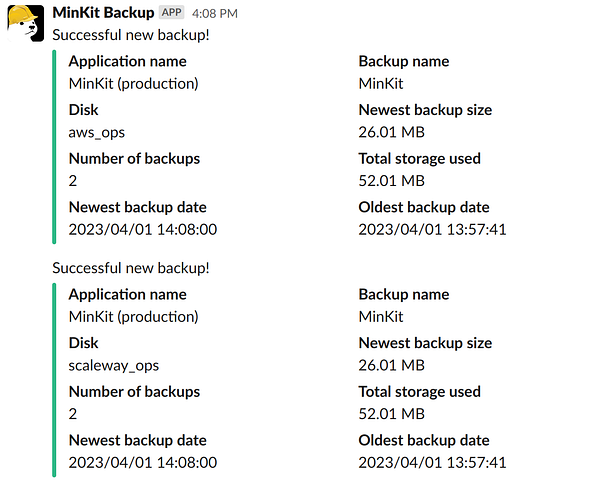Open the MinKit Backup sender name
The image size is (600, 484).
(x=103, y=13)
